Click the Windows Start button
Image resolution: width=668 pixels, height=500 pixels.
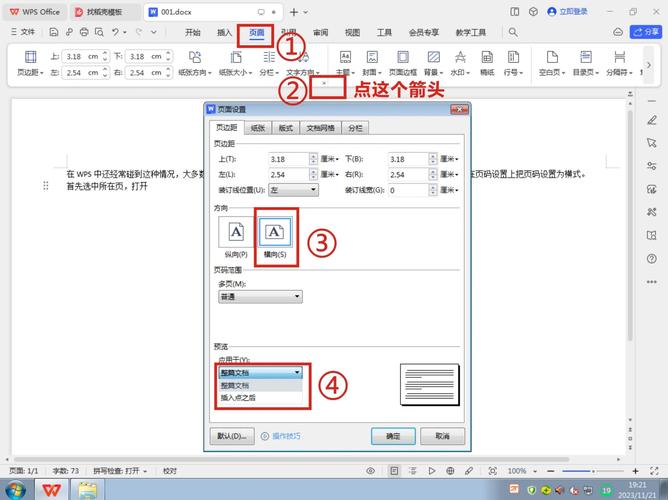coord(16,490)
